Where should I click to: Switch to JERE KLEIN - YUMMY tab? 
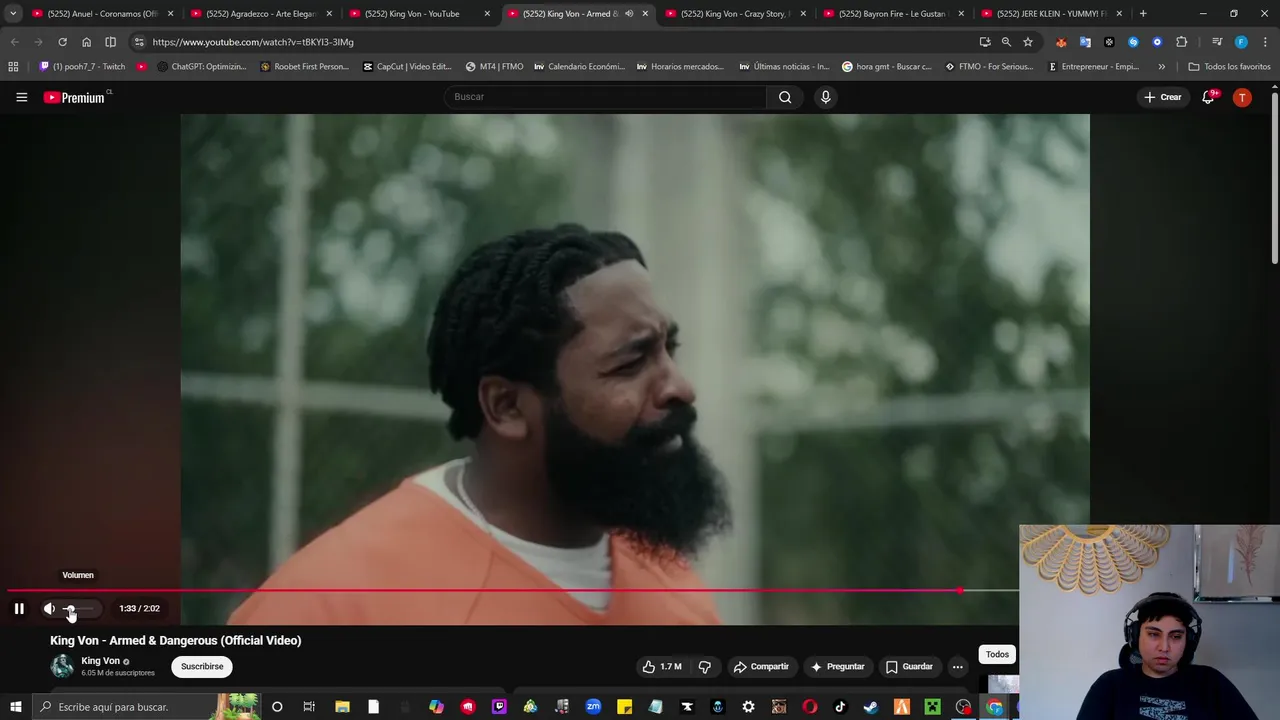[x=1050, y=14]
